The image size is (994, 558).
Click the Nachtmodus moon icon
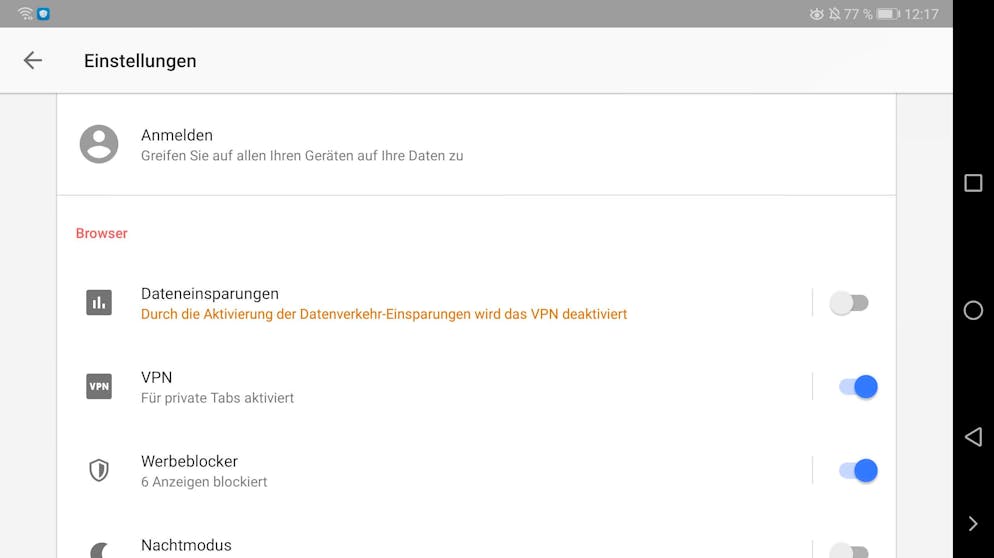pos(99,549)
